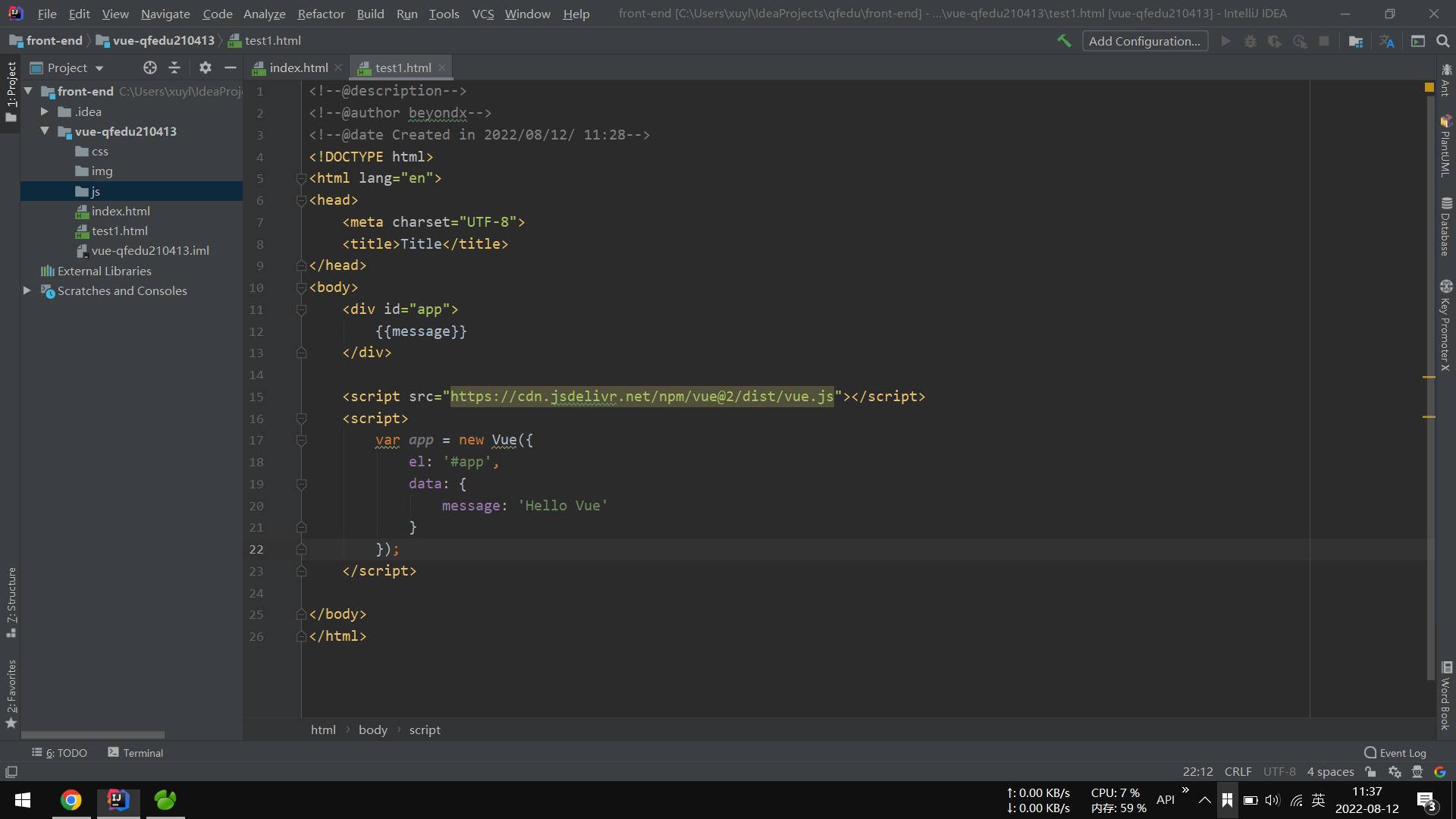The width and height of the screenshot is (1456, 819).
Task: Click the Add Configuration button
Action: click(1144, 41)
